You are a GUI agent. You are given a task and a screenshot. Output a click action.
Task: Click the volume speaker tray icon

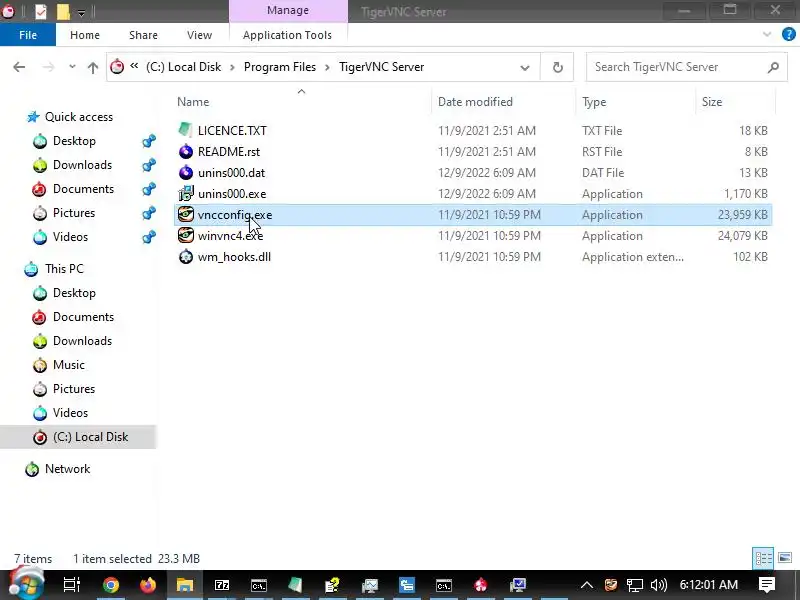659,585
